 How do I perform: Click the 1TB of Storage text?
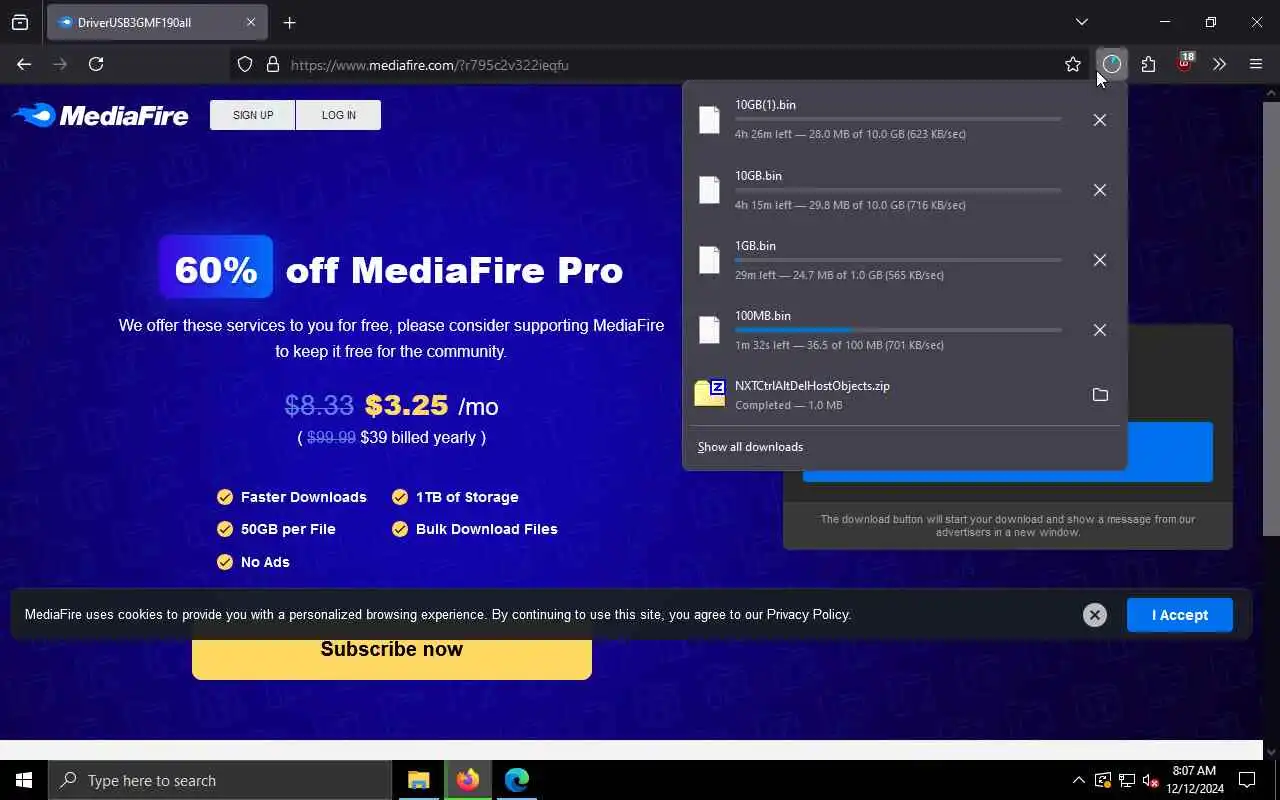tap(467, 497)
